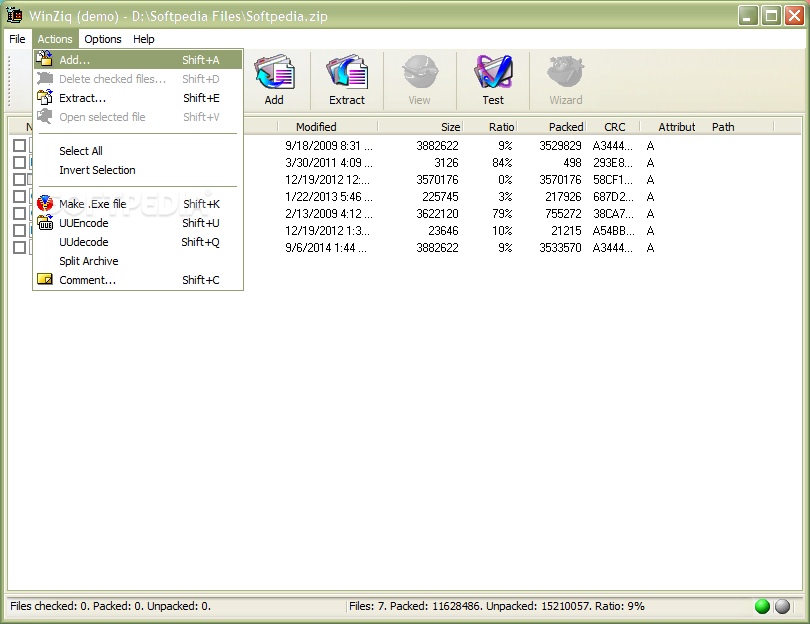The height and width of the screenshot is (624, 810).
Task: Click the green status light
Action: [x=762, y=606]
